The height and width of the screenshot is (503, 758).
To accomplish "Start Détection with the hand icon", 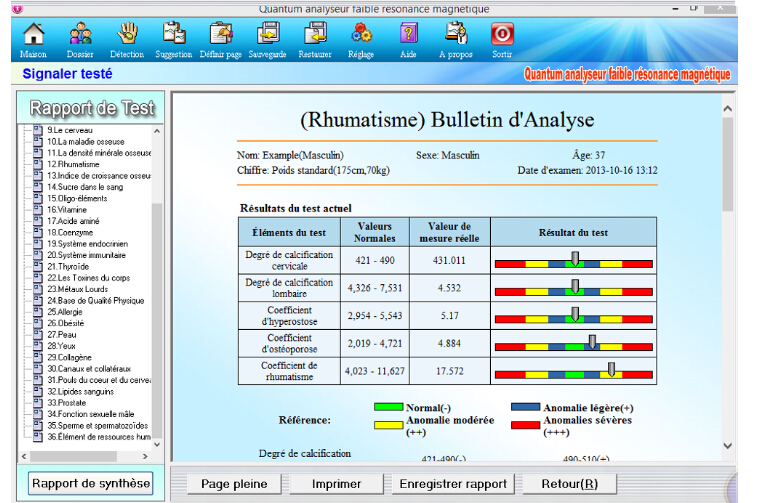I will pyautogui.click(x=127, y=40).
